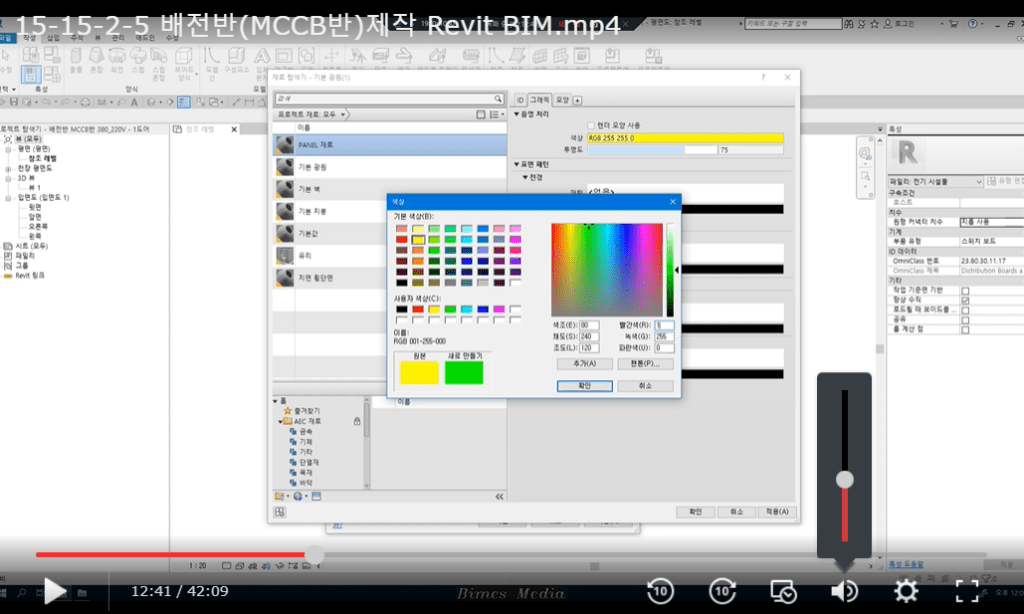This screenshot has width=1024, height=614.
Task: Collapse the 표면 패턴 section
Action: pos(517,165)
